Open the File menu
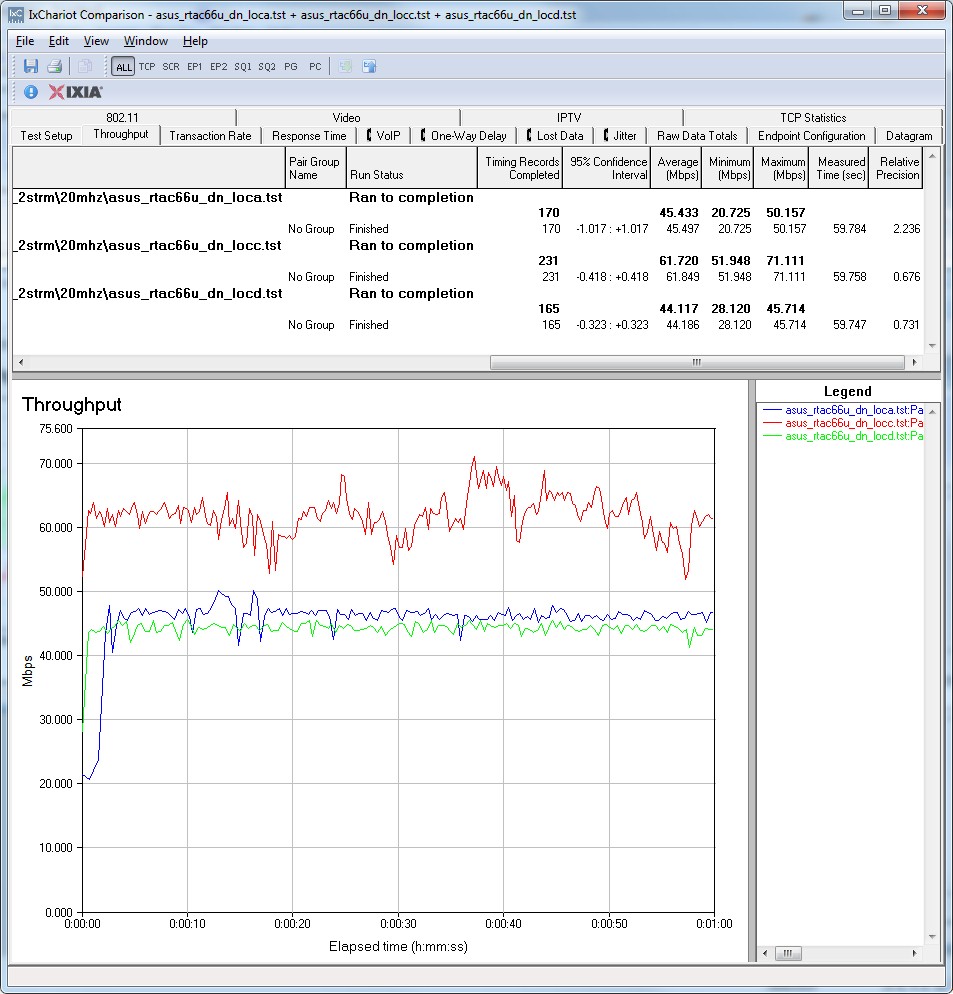The image size is (953, 994). pyautogui.click(x=25, y=41)
